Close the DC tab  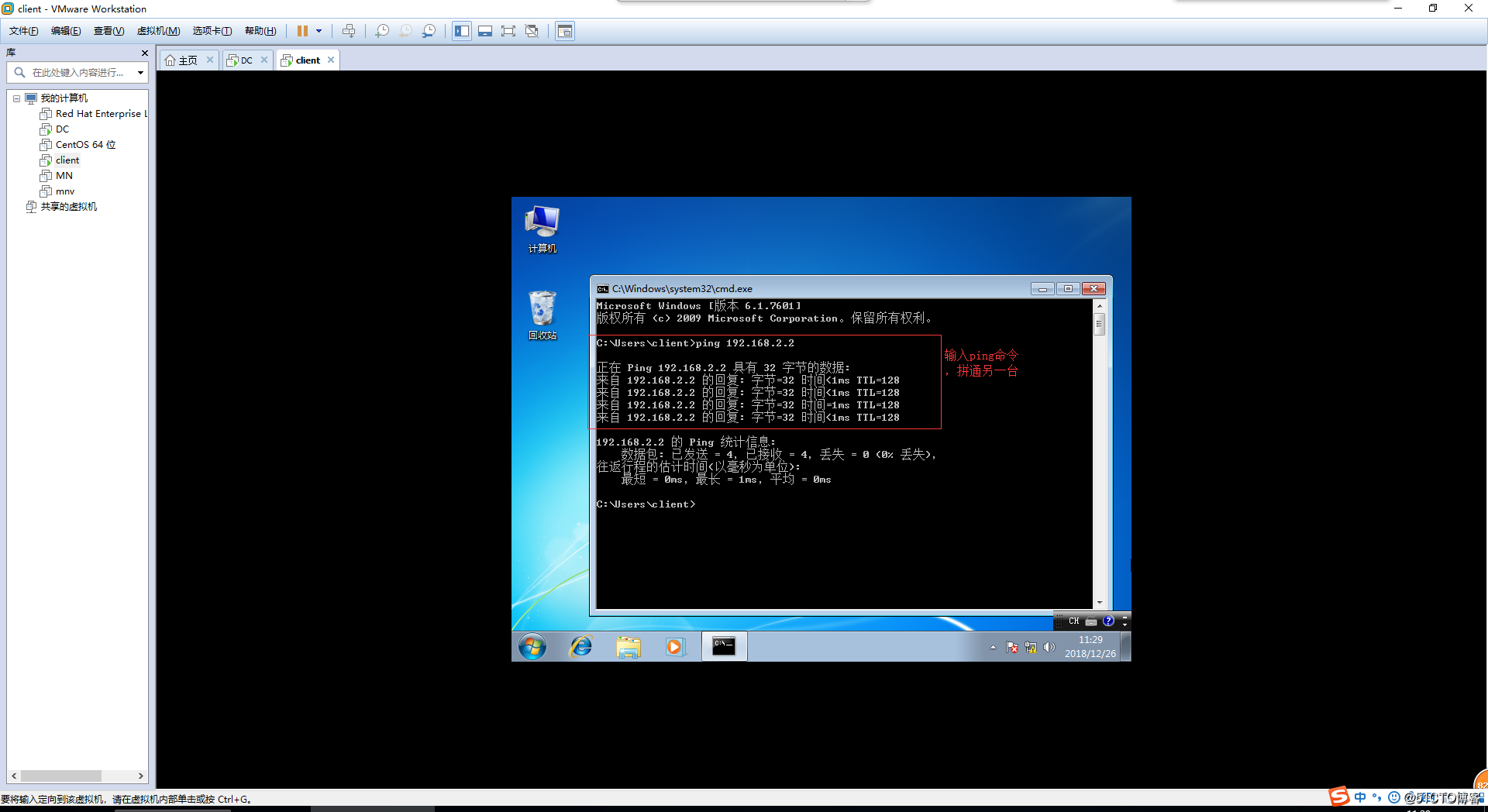pyautogui.click(x=264, y=60)
